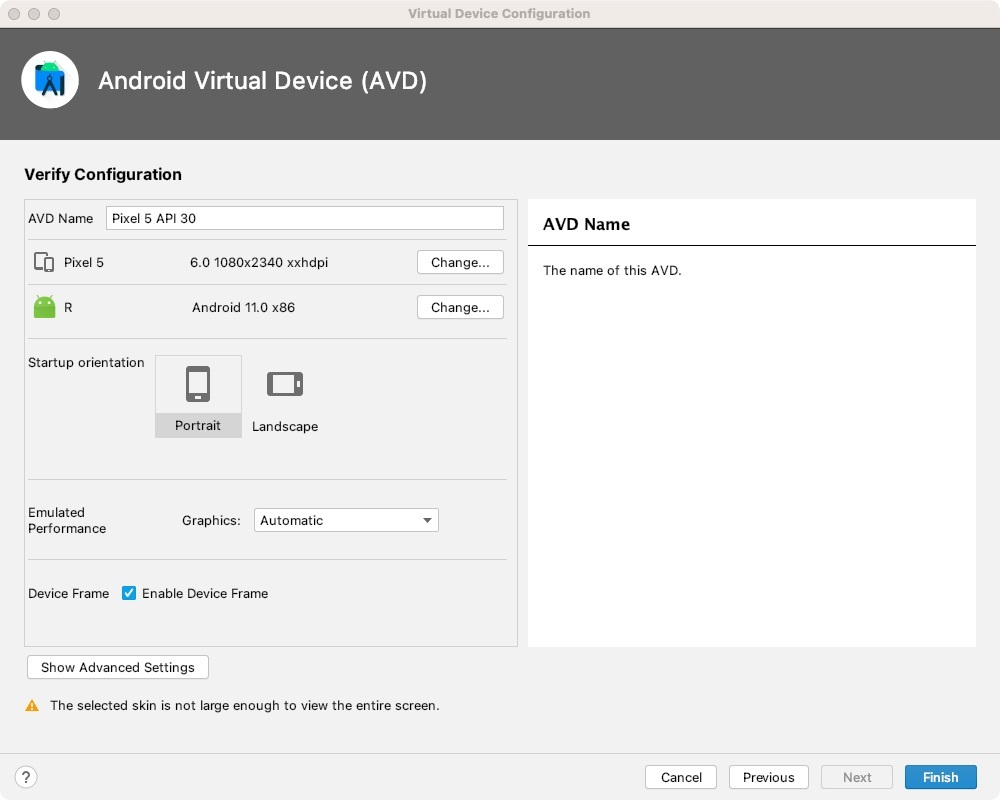Viewport: 1000px width, 800px height.
Task: Show Advanced Settings
Action: point(118,667)
